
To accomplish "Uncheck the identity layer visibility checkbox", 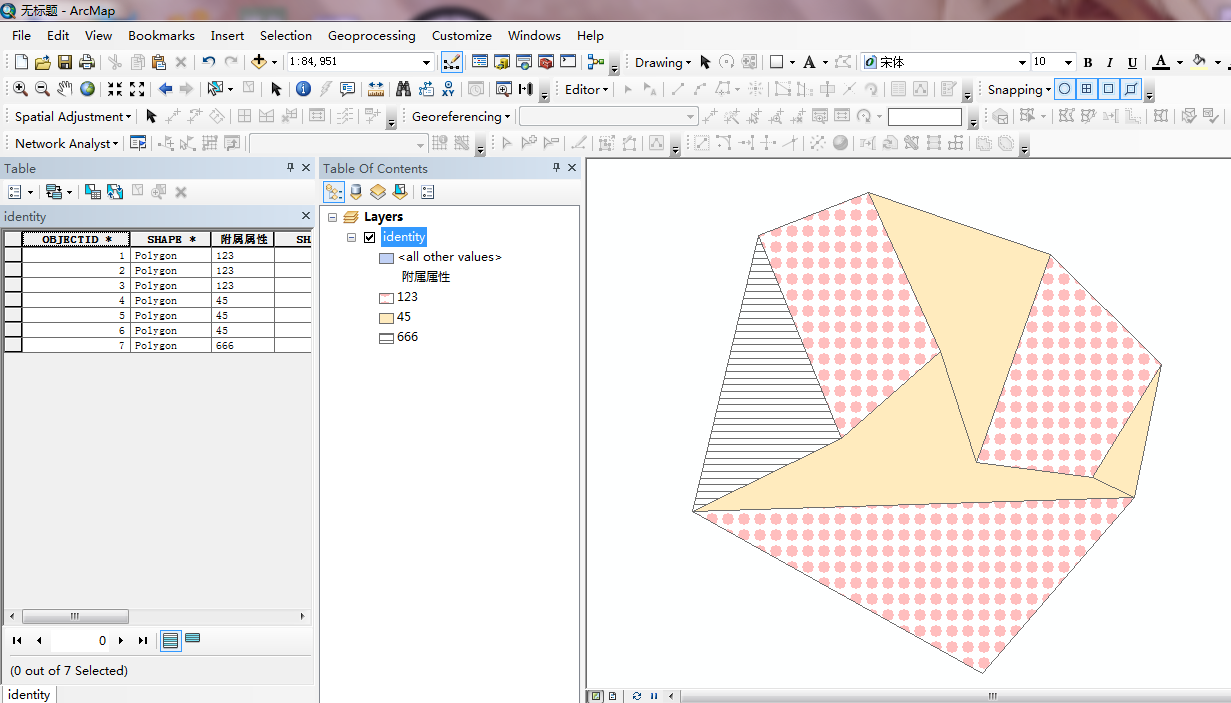I will tap(370, 237).
